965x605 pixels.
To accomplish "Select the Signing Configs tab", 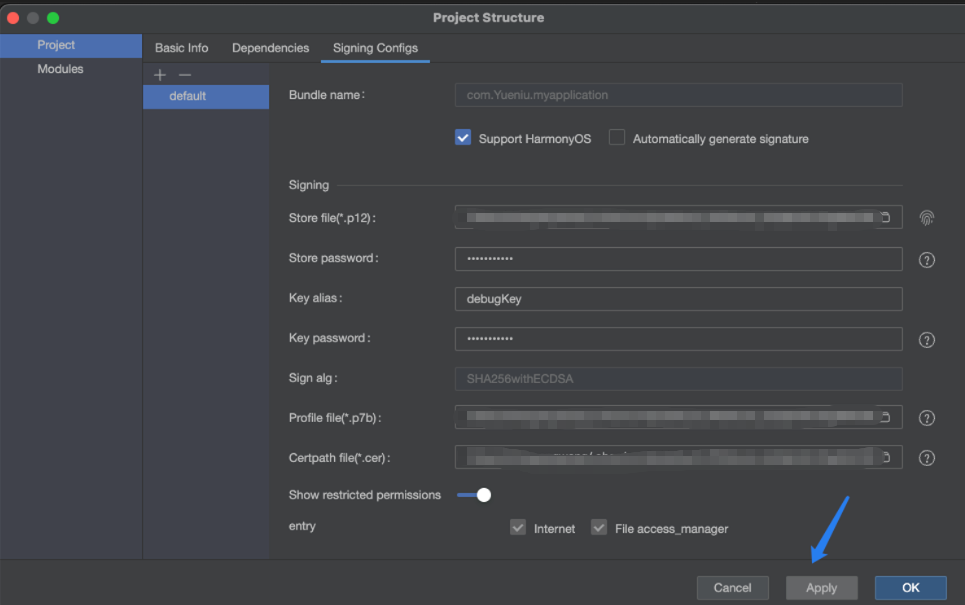I will pyautogui.click(x=375, y=48).
